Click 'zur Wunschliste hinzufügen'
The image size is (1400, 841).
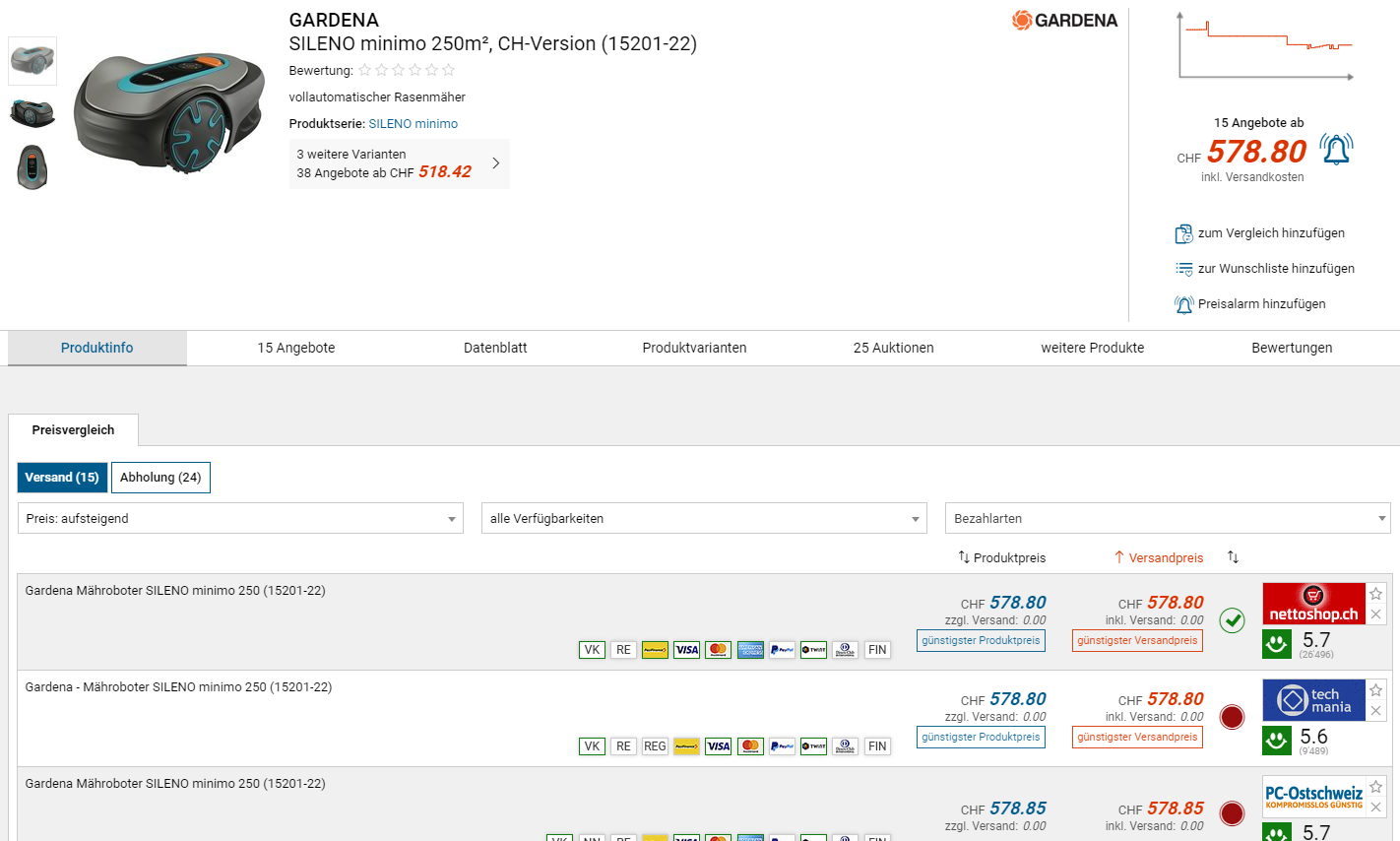[1276, 269]
